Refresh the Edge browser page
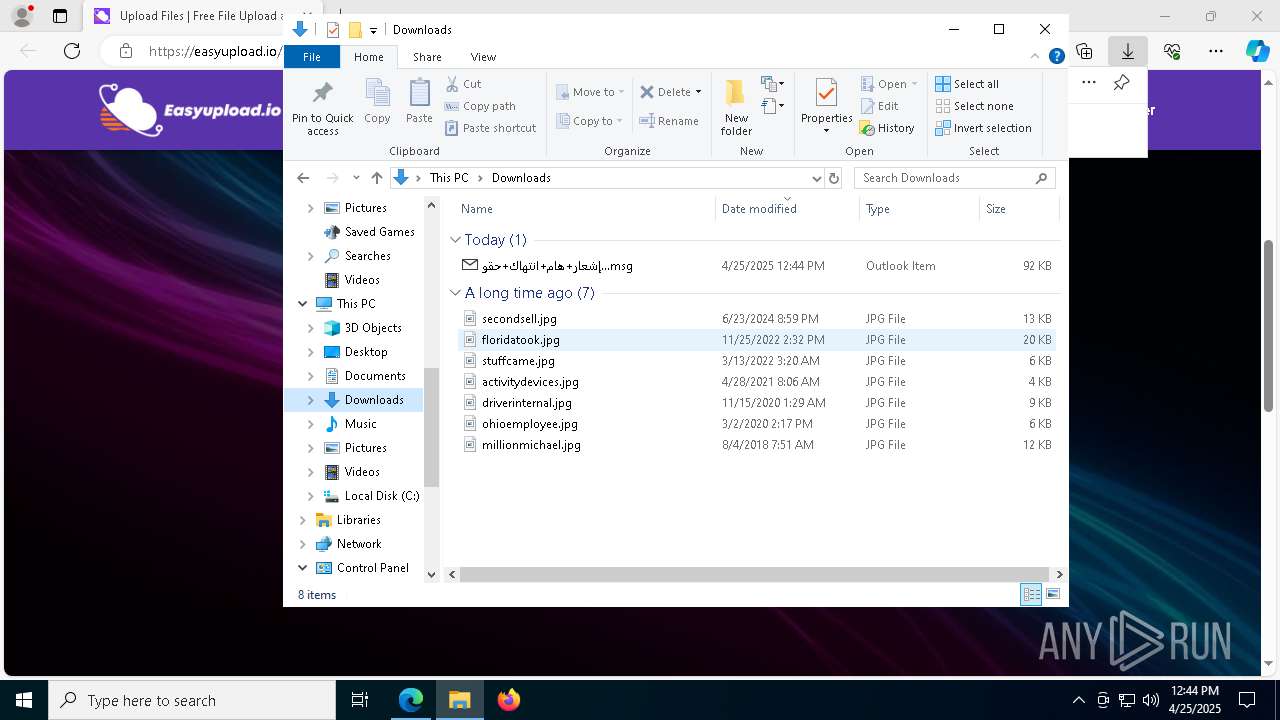The image size is (1280, 720). point(72,51)
